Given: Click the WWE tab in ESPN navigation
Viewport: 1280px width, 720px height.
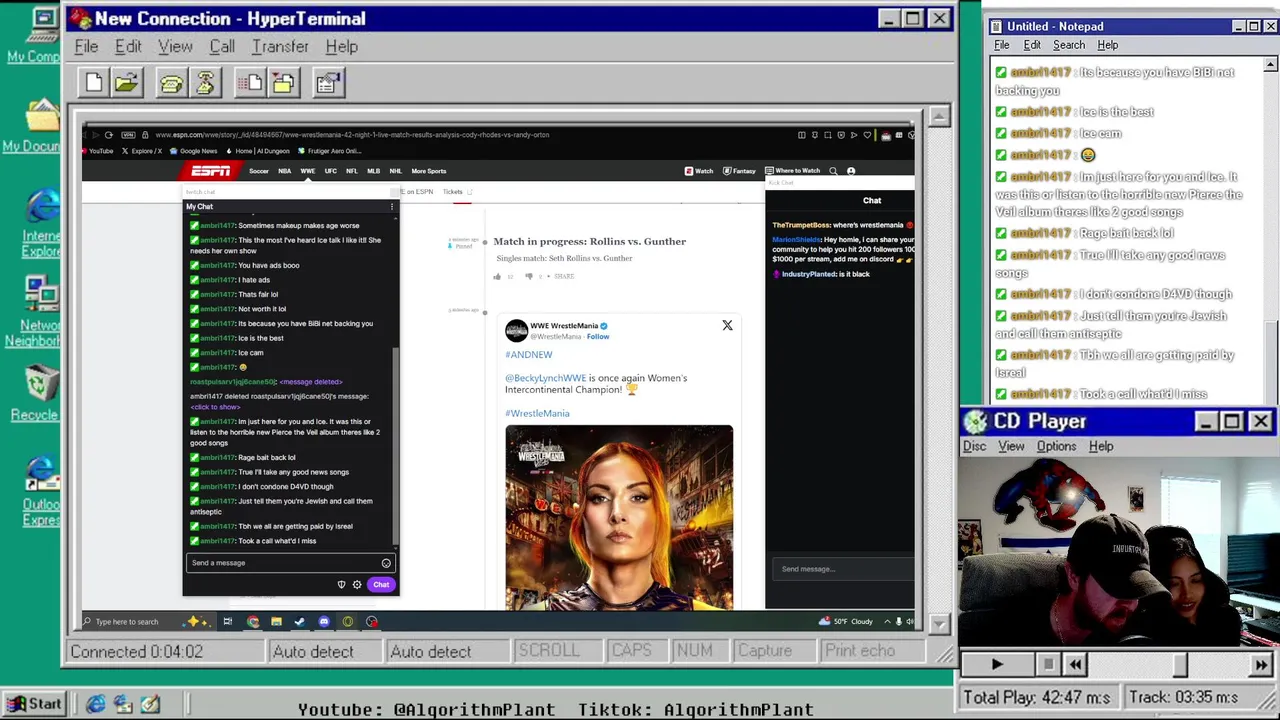Looking at the screenshot, I should point(307,171).
